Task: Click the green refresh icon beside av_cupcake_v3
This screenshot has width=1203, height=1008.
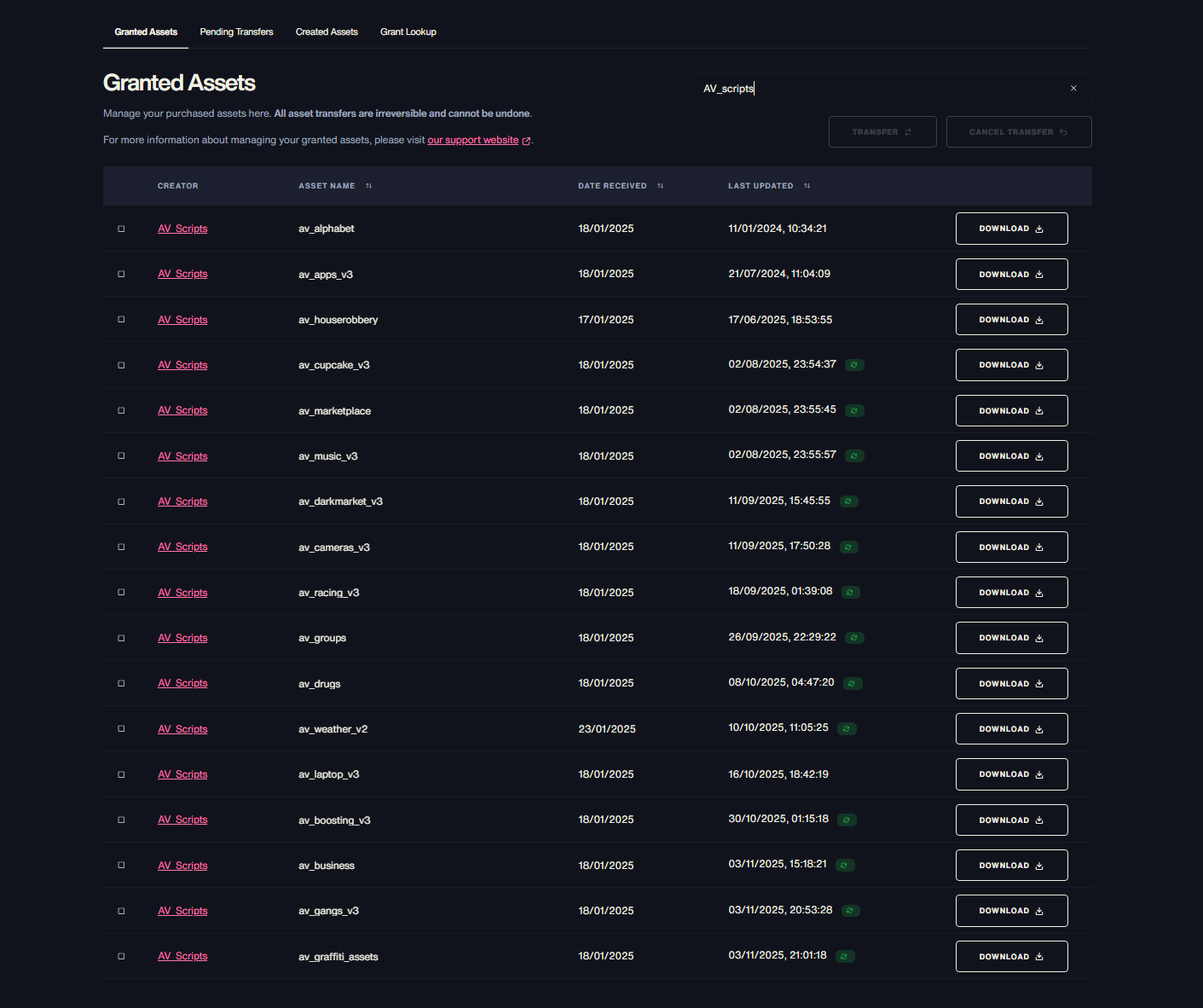Action: [x=854, y=365]
